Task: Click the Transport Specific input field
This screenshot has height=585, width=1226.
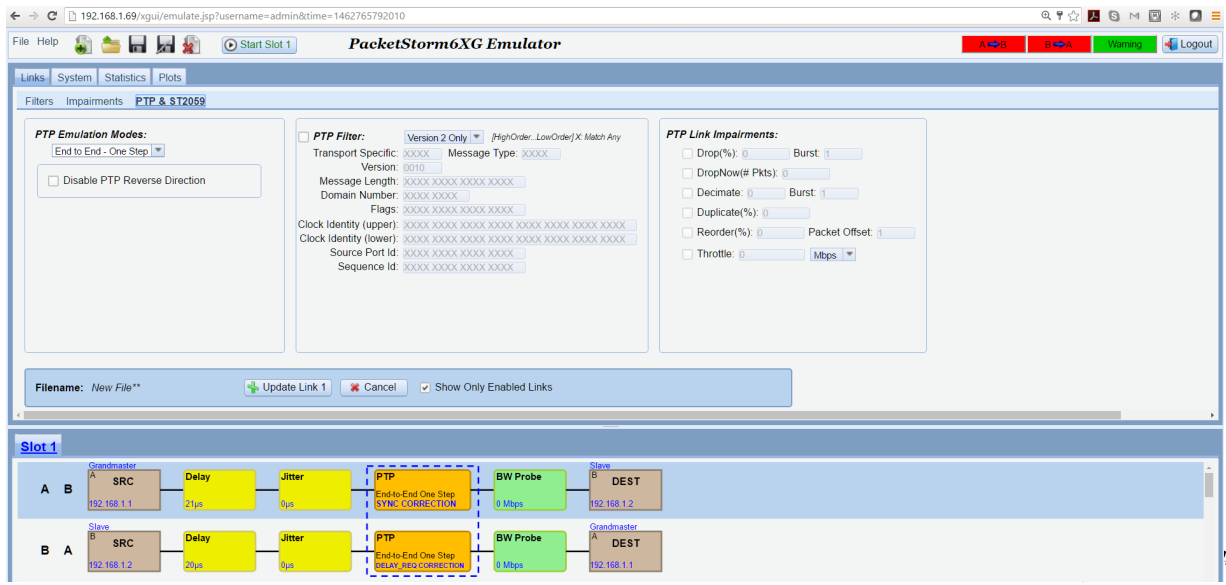Action: point(422,154)
